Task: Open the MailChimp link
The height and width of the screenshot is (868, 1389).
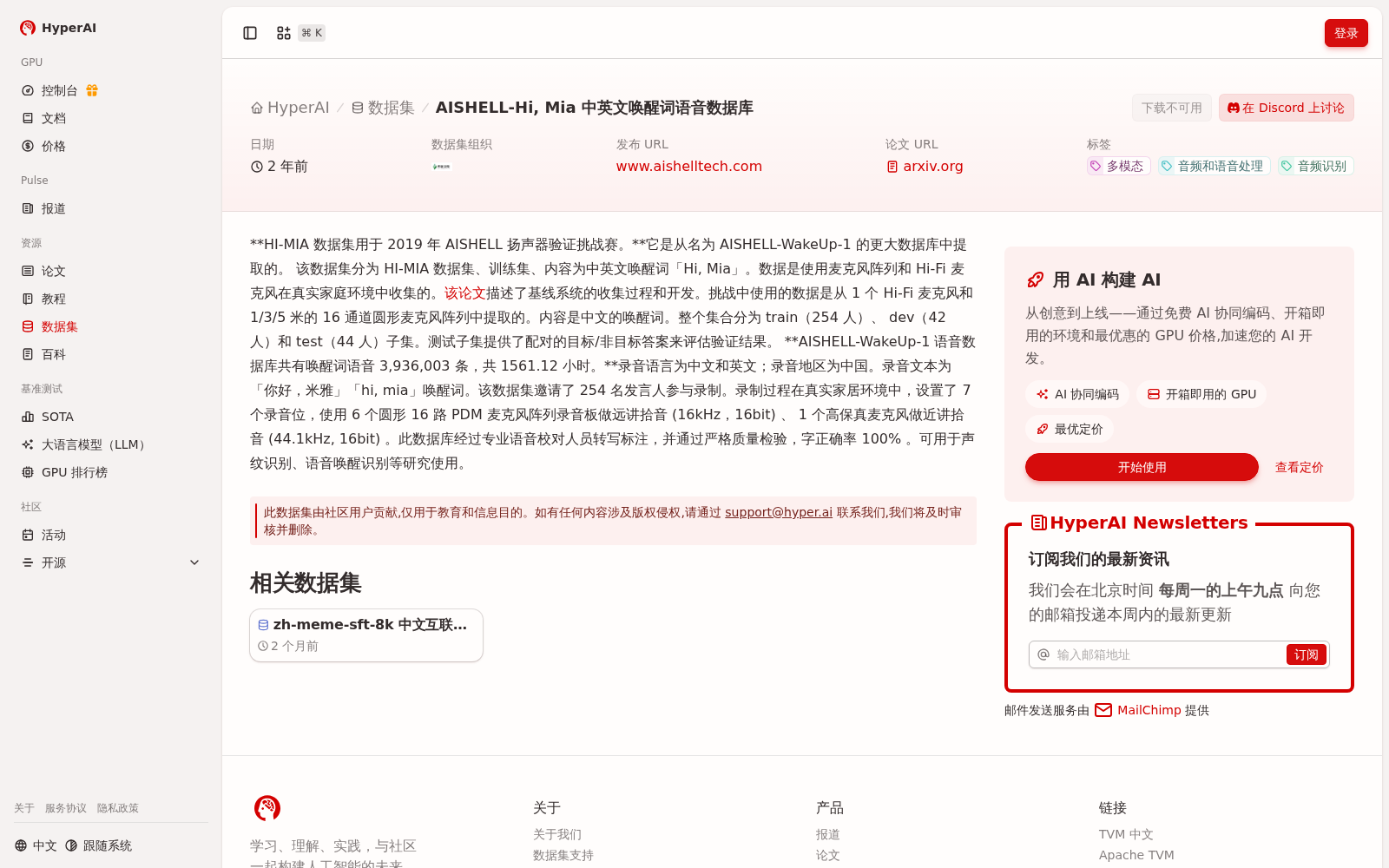Action: (1138, 710)
